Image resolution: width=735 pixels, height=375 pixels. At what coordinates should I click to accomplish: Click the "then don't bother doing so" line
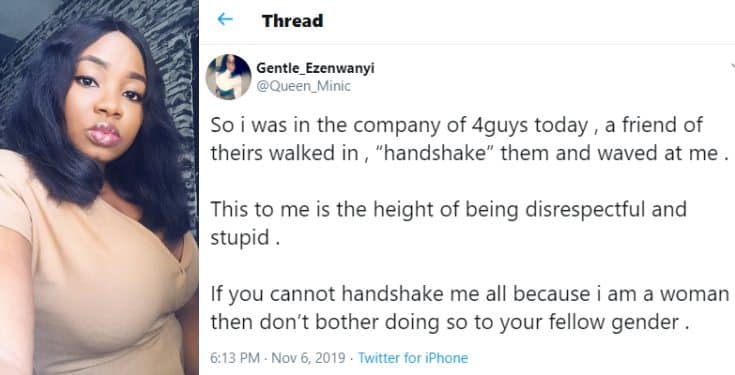pos(445,322)
